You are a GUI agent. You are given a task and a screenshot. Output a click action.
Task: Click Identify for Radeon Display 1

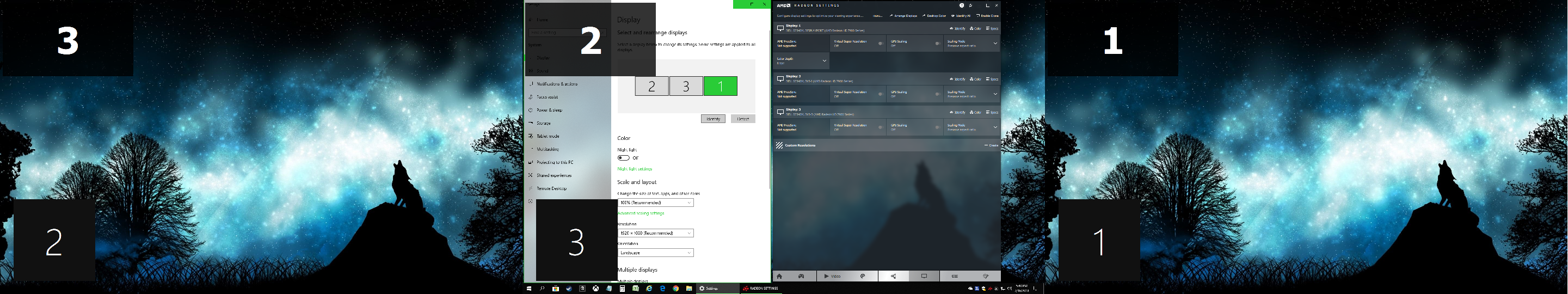pos(958,29)
